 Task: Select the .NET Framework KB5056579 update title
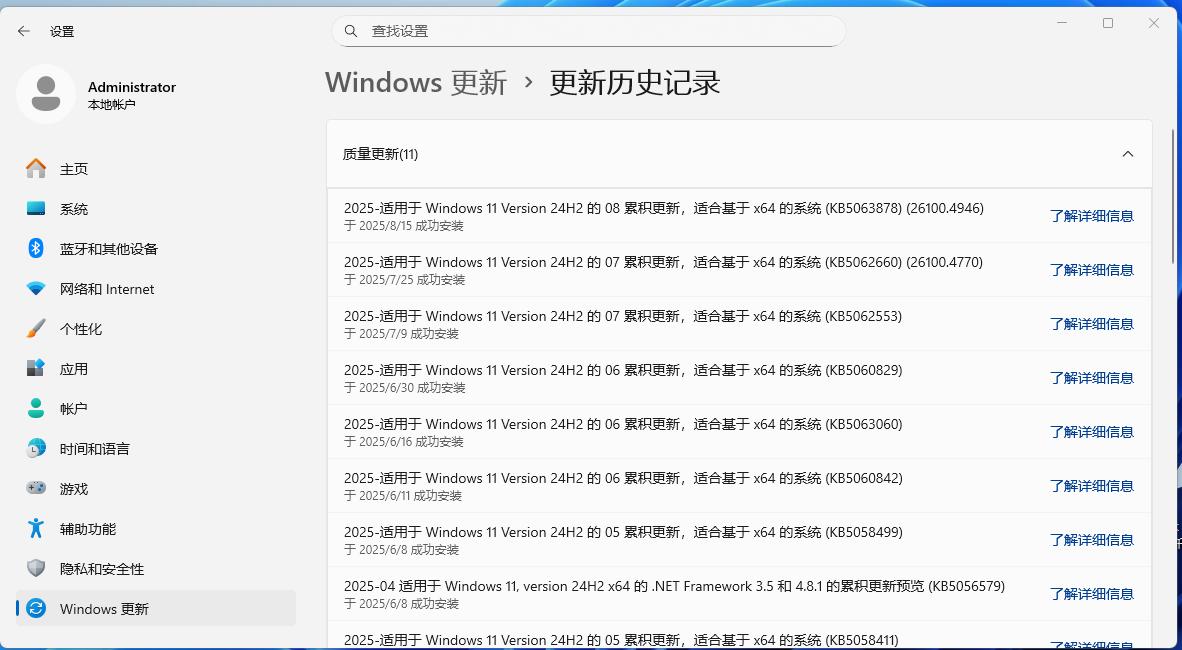pyautogui.click(x=675, y=586)
